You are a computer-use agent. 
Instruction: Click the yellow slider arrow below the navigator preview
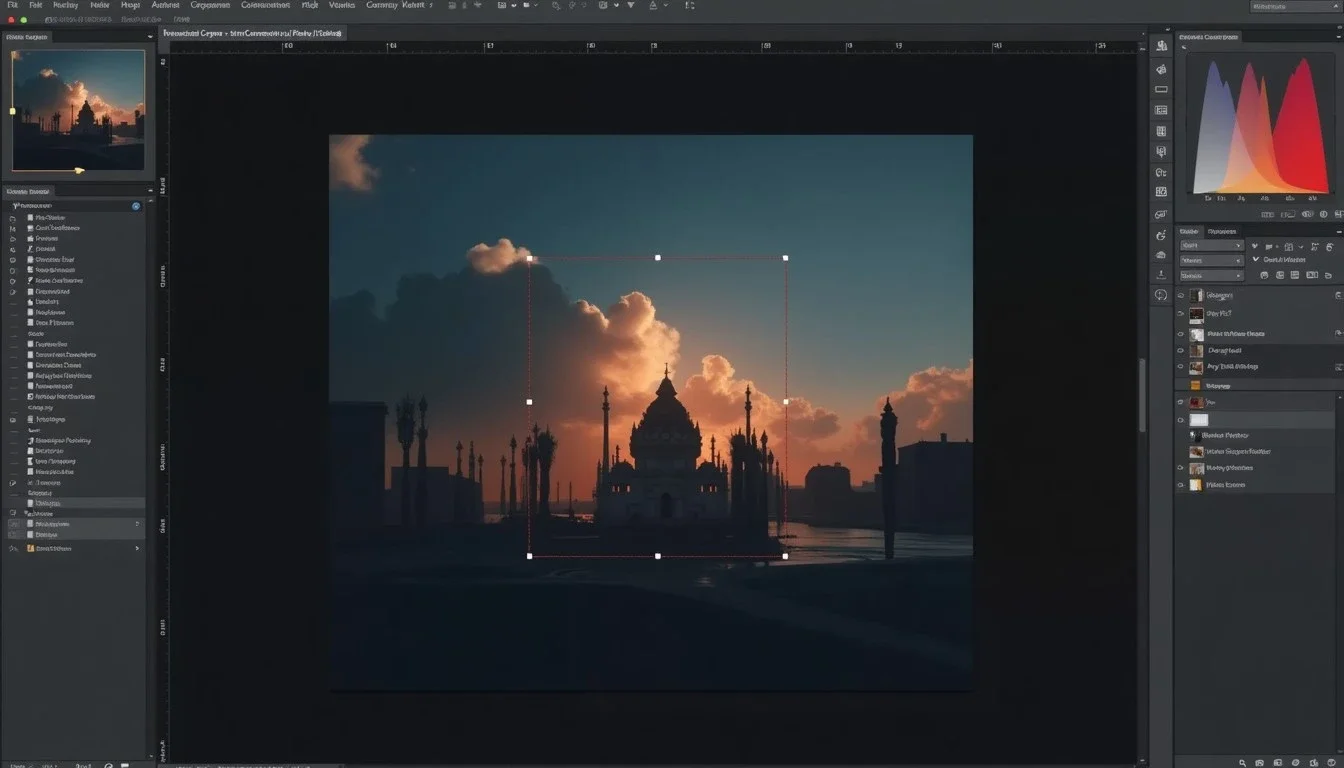pos(79,171)
